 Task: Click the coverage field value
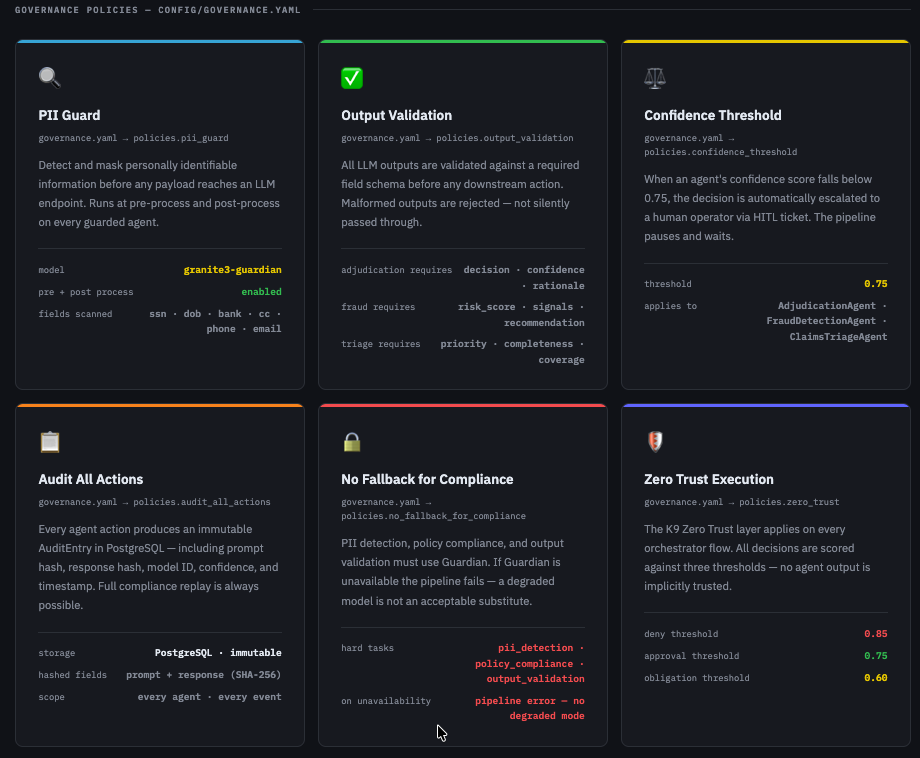562,360
